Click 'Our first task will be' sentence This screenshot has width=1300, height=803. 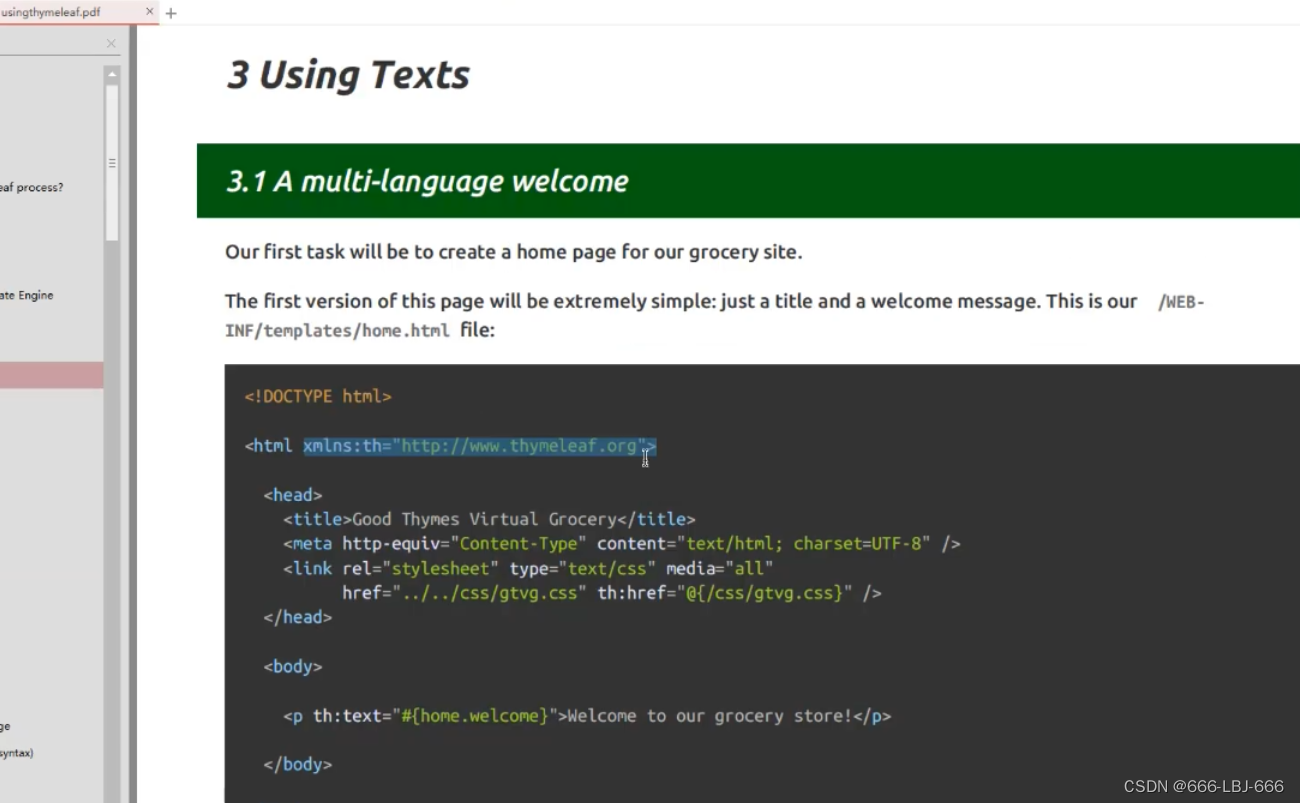[513, 252]
